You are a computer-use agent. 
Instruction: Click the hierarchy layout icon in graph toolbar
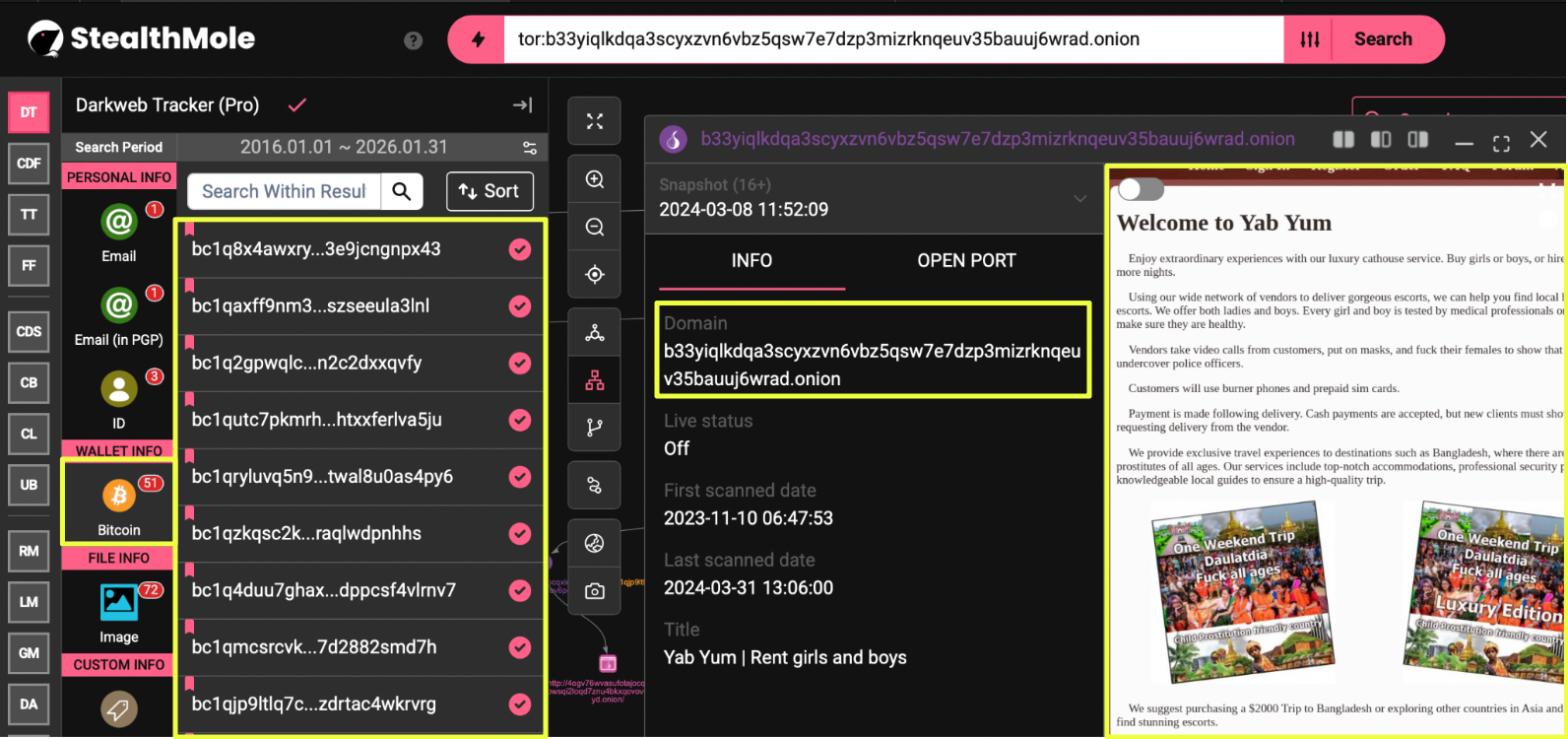594,380
